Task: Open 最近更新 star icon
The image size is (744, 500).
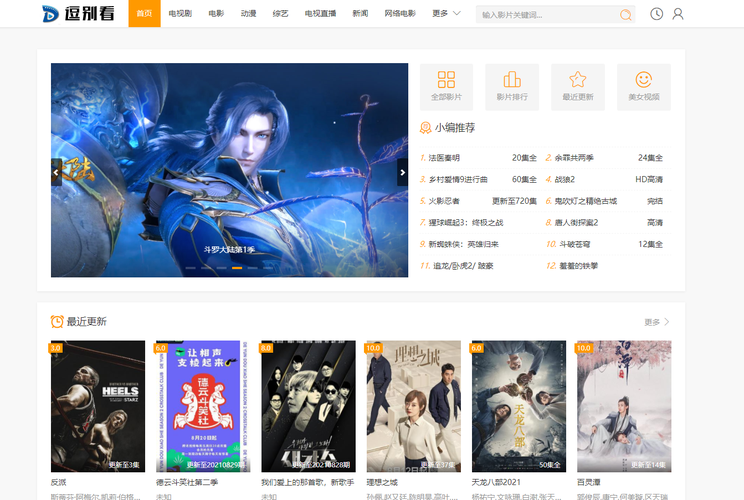Action: tap(577, 86)
